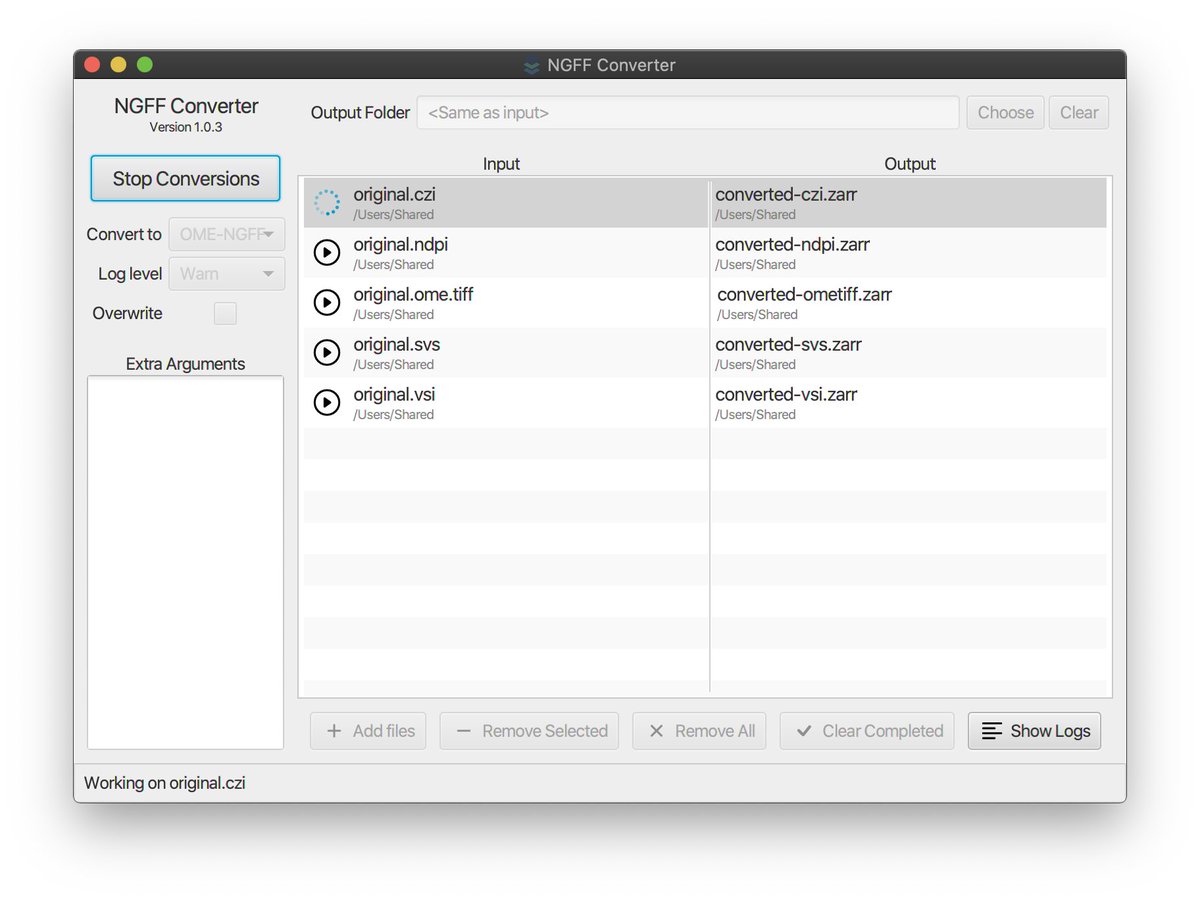Image resolution: width=1200 pixels, height=900 pixels.
Task: Click the Add files button
Action: point(369,731)
